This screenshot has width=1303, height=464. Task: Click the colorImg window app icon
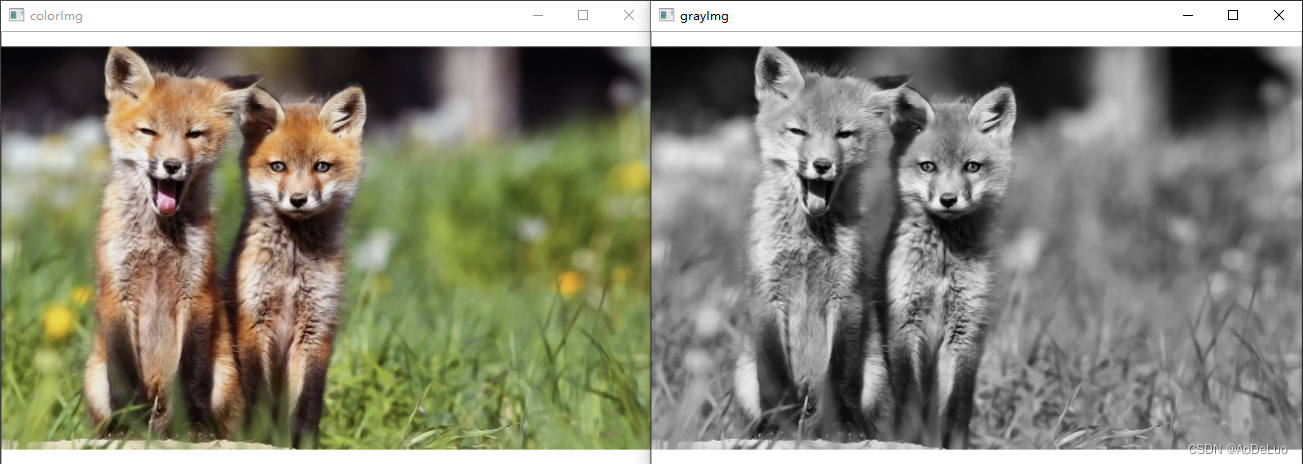[16, 16]
